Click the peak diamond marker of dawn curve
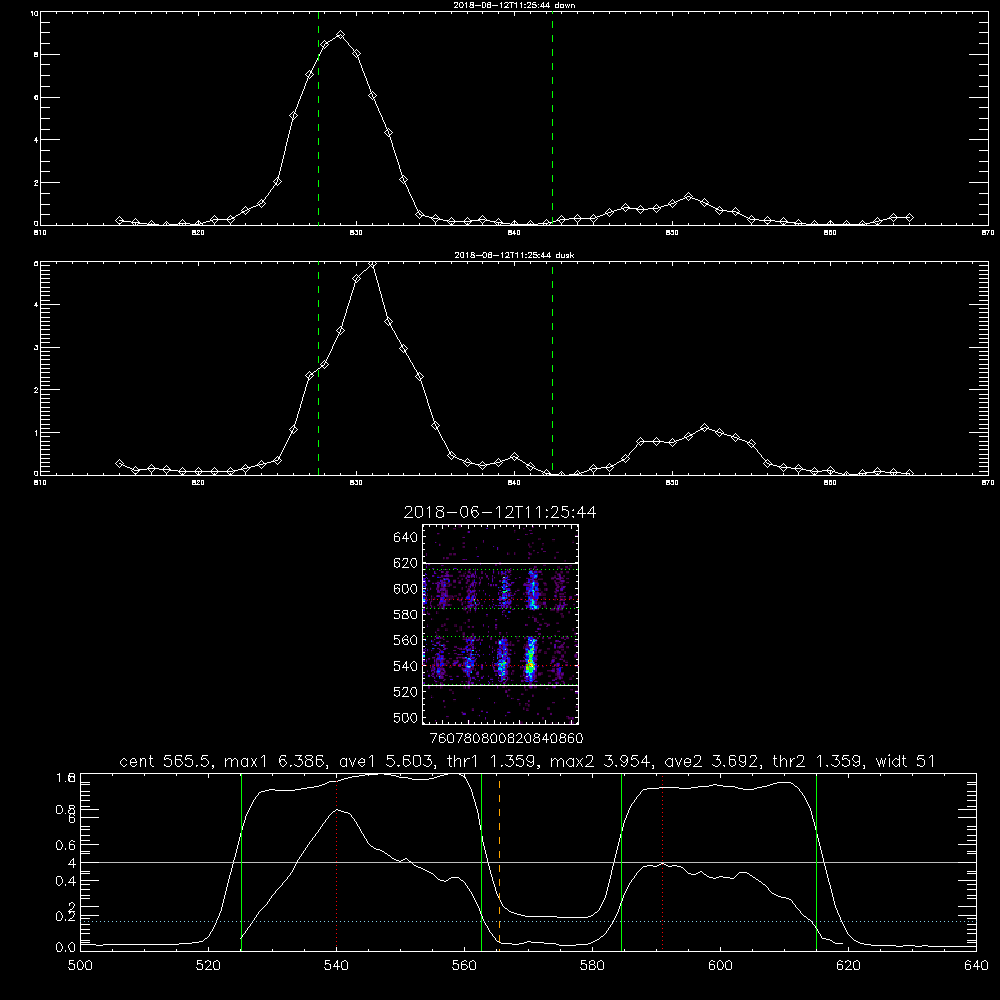The image size is (1000, 1000). (x=341, y=35)
